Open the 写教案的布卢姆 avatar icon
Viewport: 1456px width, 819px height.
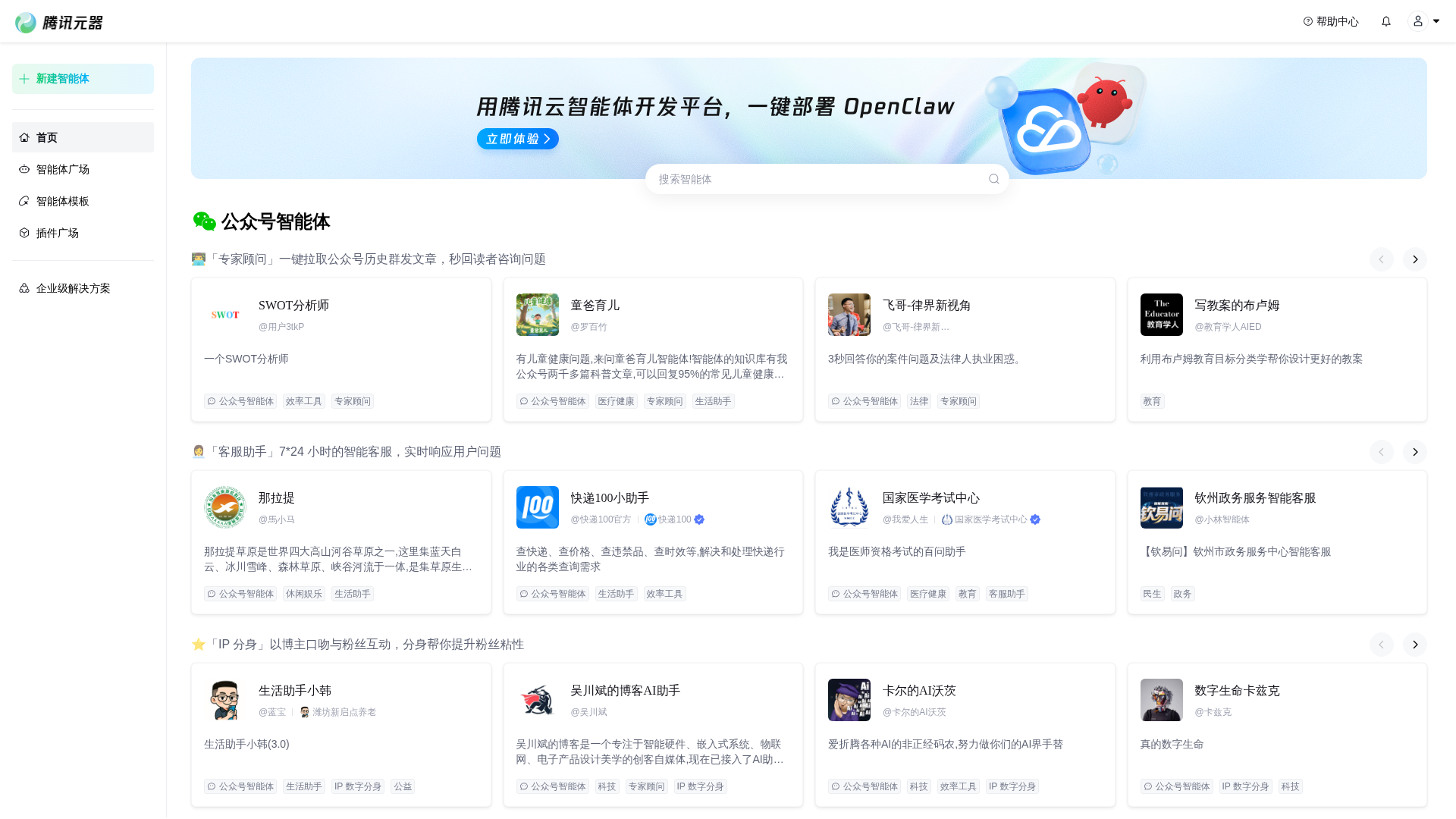coord(1162,315)
